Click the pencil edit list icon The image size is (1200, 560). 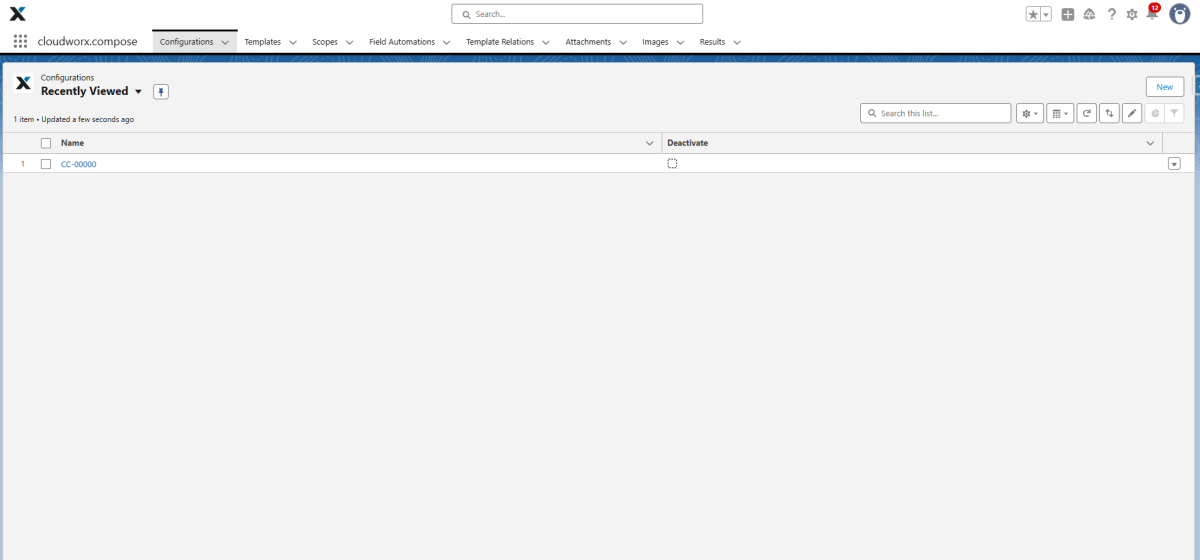tap(1131, 114)
